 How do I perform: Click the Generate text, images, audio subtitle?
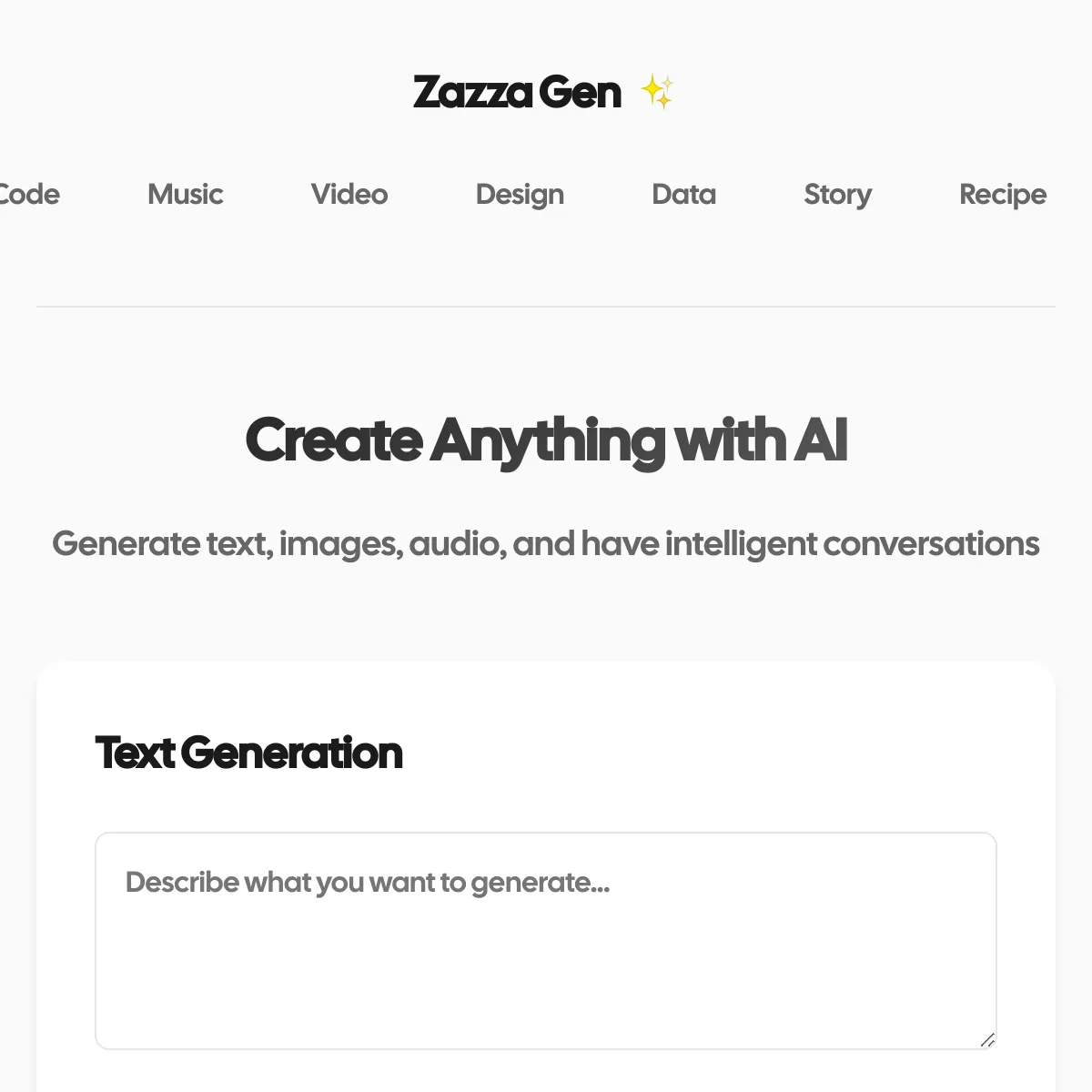tap(546, 544)
